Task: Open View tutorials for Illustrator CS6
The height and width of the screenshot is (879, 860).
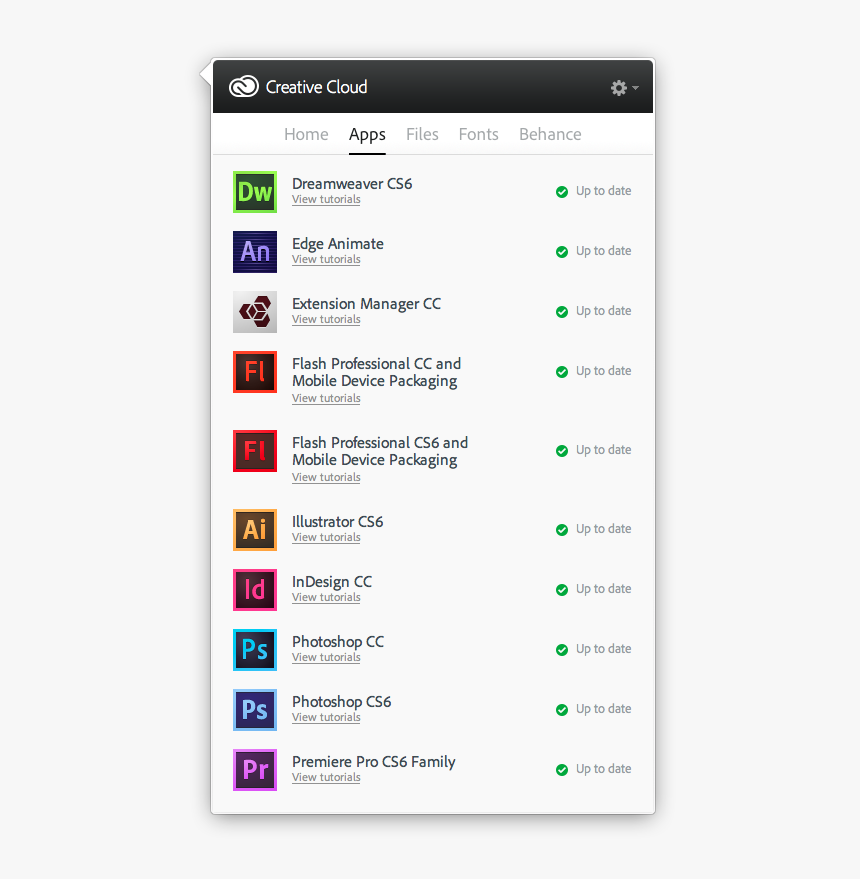Action: coord(326,538)
